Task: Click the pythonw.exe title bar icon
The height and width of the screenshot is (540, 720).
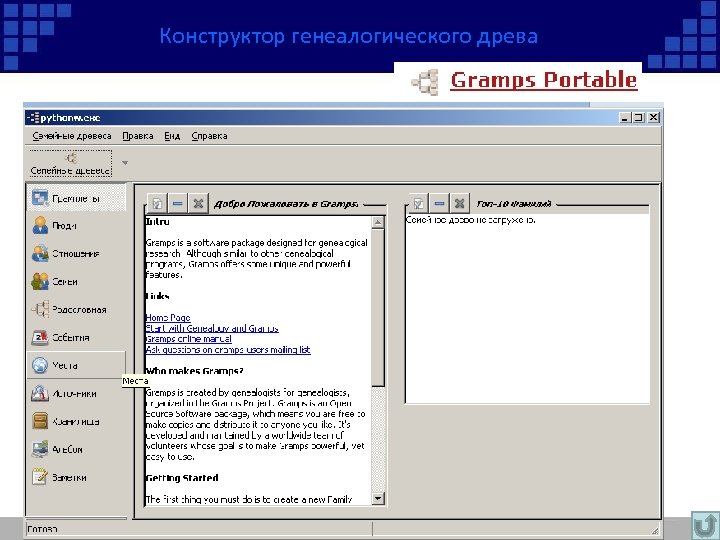Action: [33, 118]
